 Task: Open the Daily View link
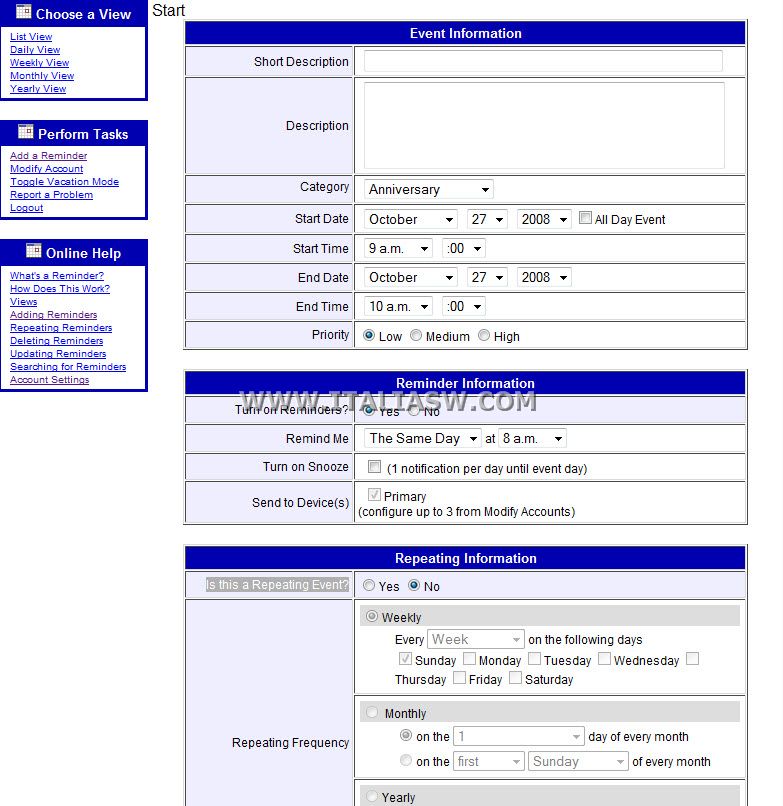tap(35, 50)
